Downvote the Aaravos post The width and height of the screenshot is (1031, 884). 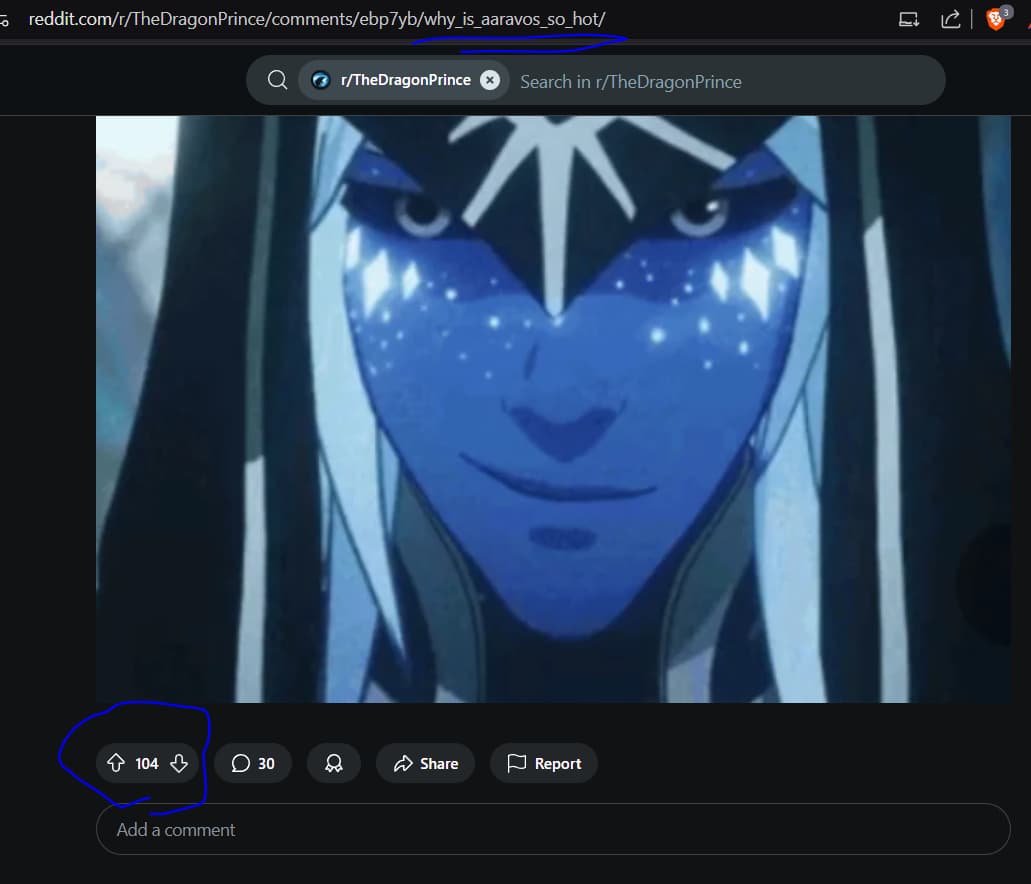[179, 763]
